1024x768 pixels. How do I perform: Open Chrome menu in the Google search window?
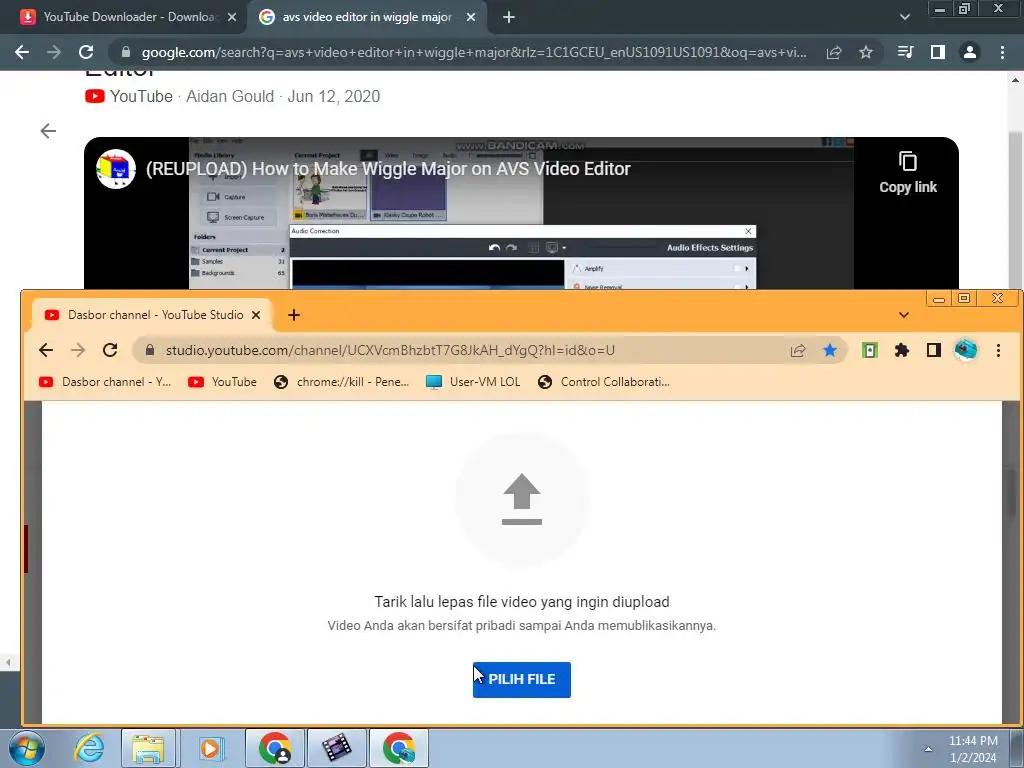tap(1002, 52)
